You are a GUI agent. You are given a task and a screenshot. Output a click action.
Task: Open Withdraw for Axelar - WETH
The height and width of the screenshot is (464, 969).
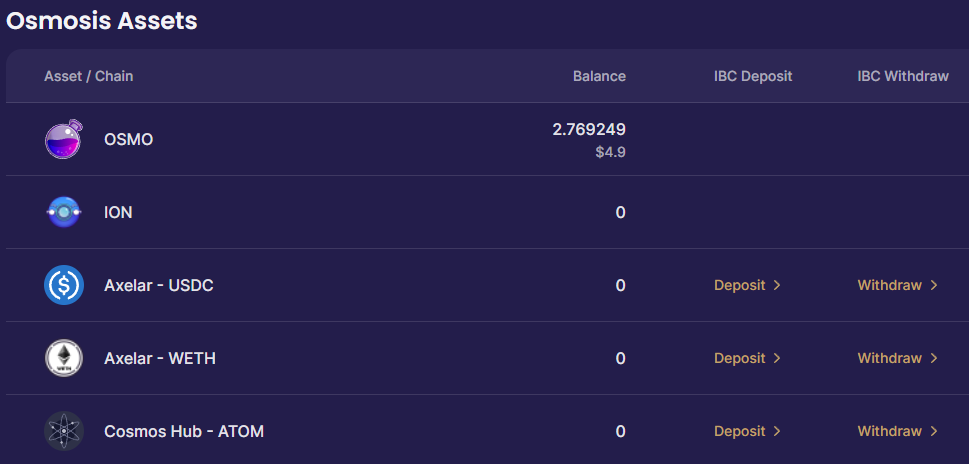(x=897, y=358)
